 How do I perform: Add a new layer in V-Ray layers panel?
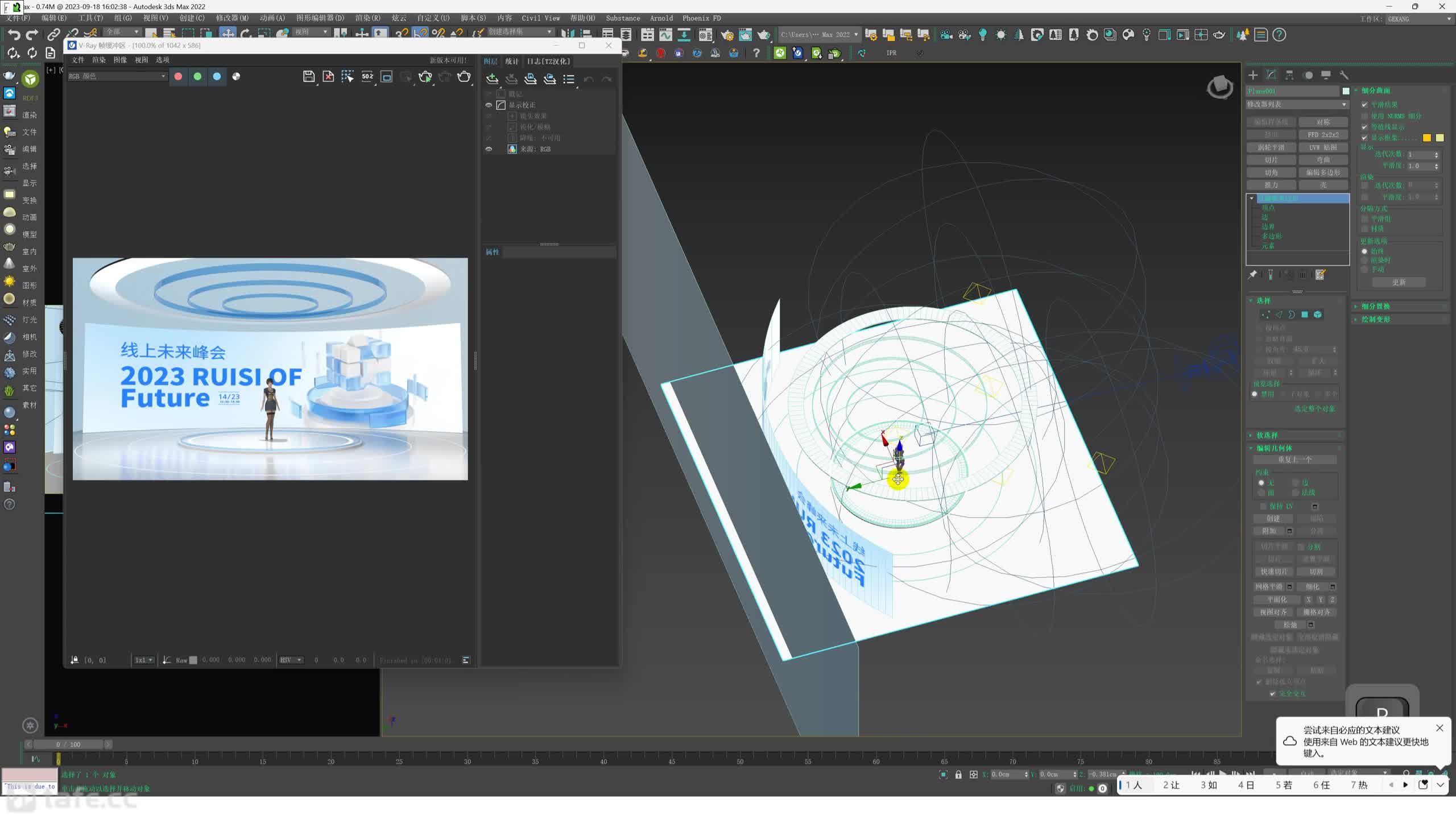coord(492,79)
